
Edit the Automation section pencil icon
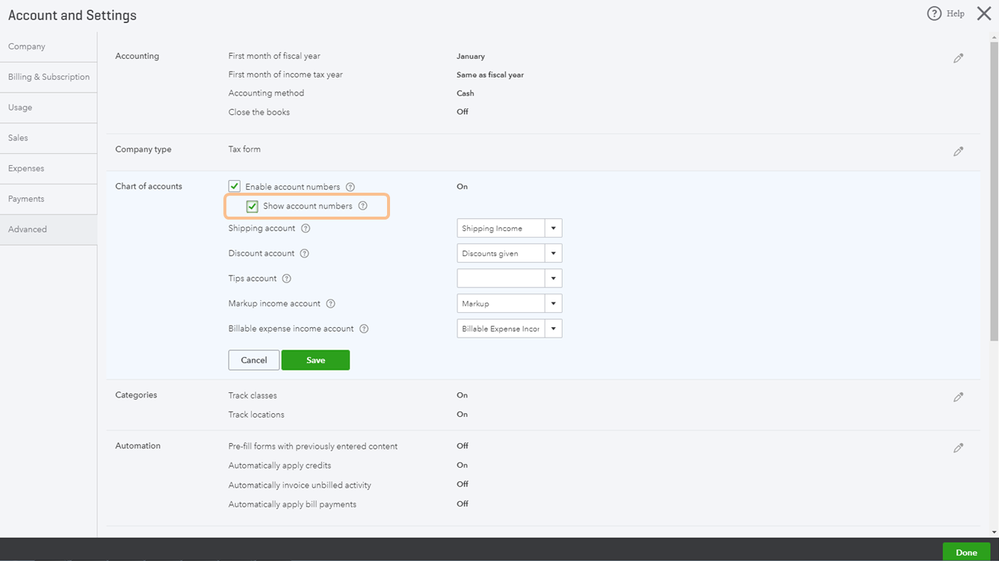tap(958, 448)
